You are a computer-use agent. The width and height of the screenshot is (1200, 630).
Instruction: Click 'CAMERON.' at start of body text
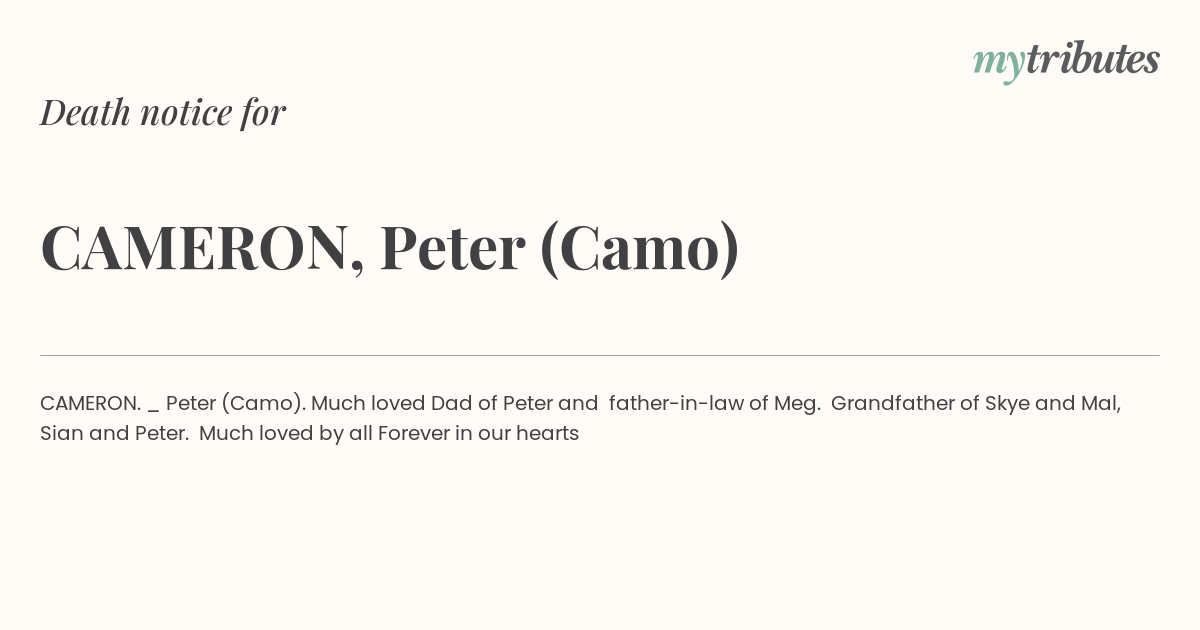(x=91, y=404)
